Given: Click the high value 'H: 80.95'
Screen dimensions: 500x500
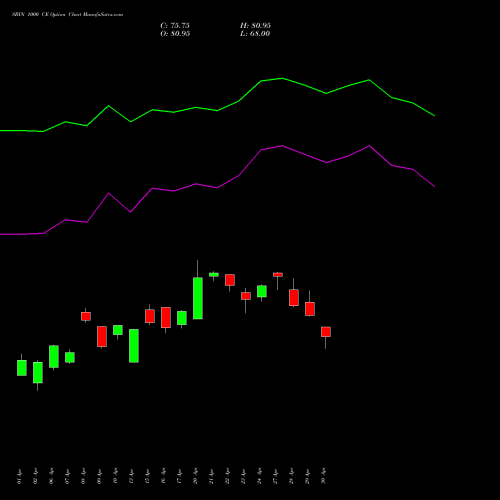Looking at the screenshot, I should tap(255, 26).
